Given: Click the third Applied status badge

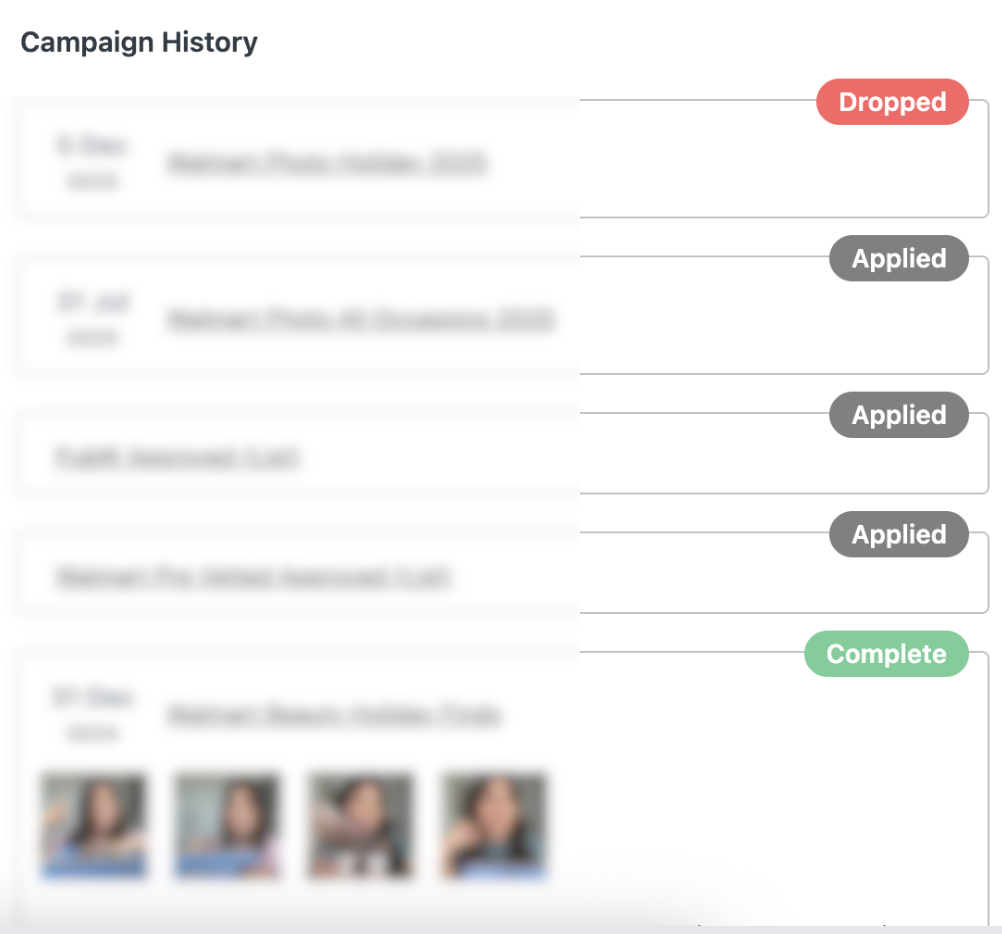Looking at the screenshot, I should click(x=898, y=534).
